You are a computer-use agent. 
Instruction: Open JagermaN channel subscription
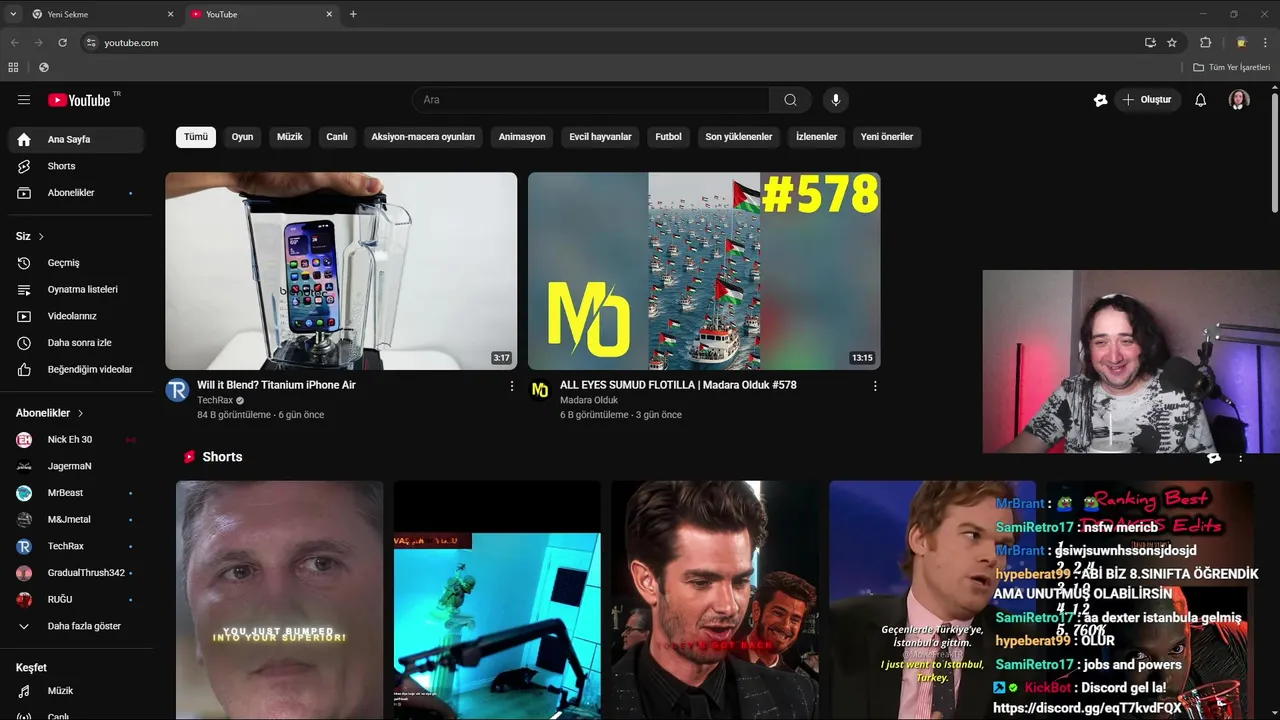[76, 466]
